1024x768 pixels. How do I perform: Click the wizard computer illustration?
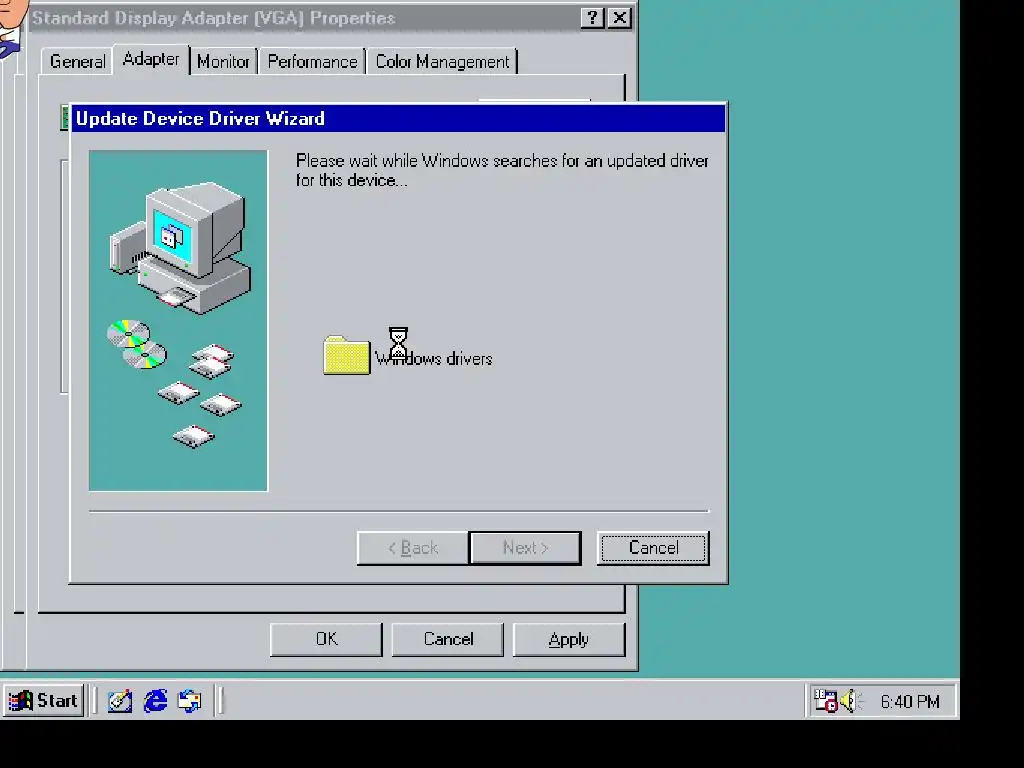coord(178,321)
